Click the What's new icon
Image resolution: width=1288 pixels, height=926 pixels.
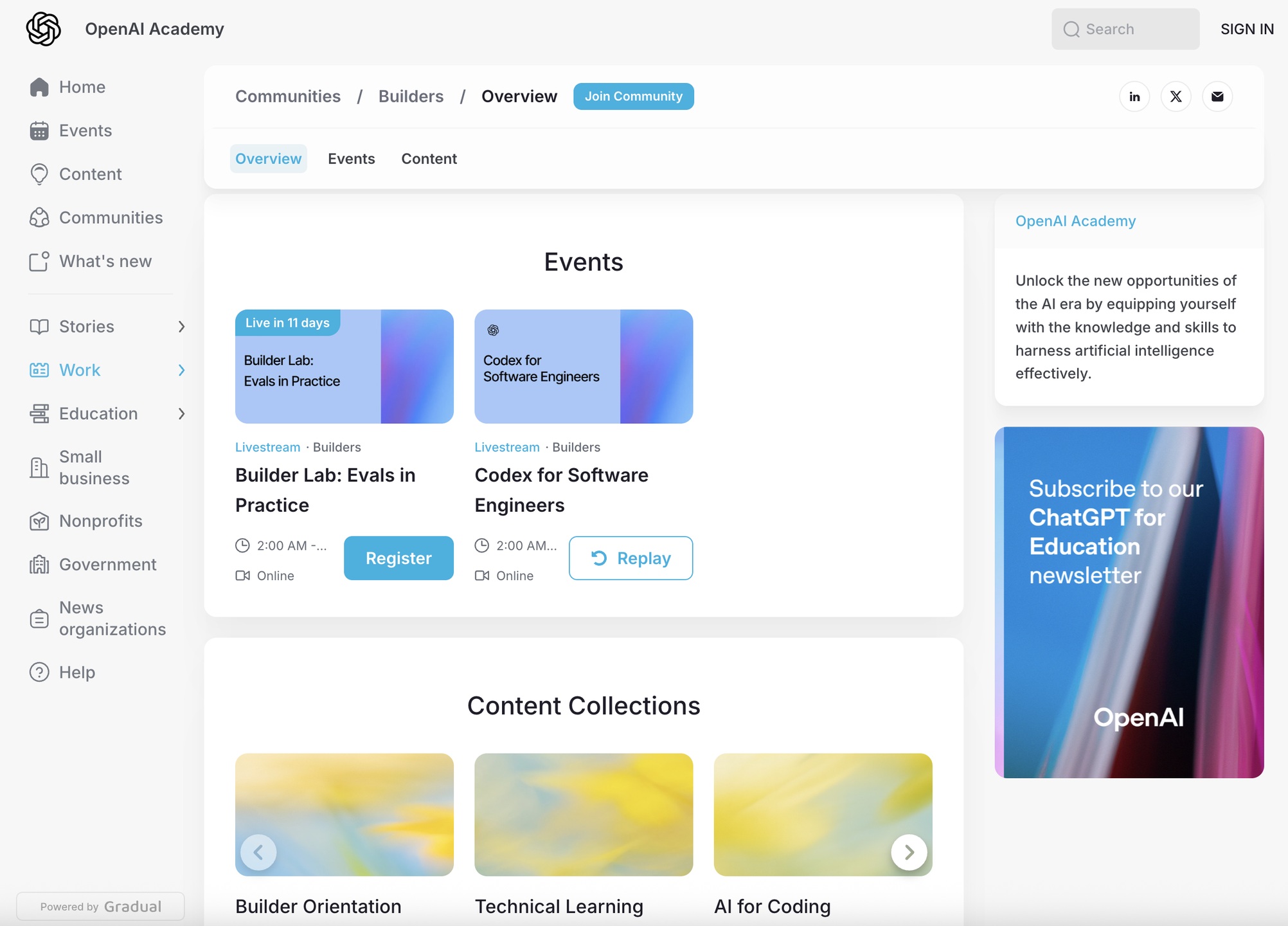(39, 261)
